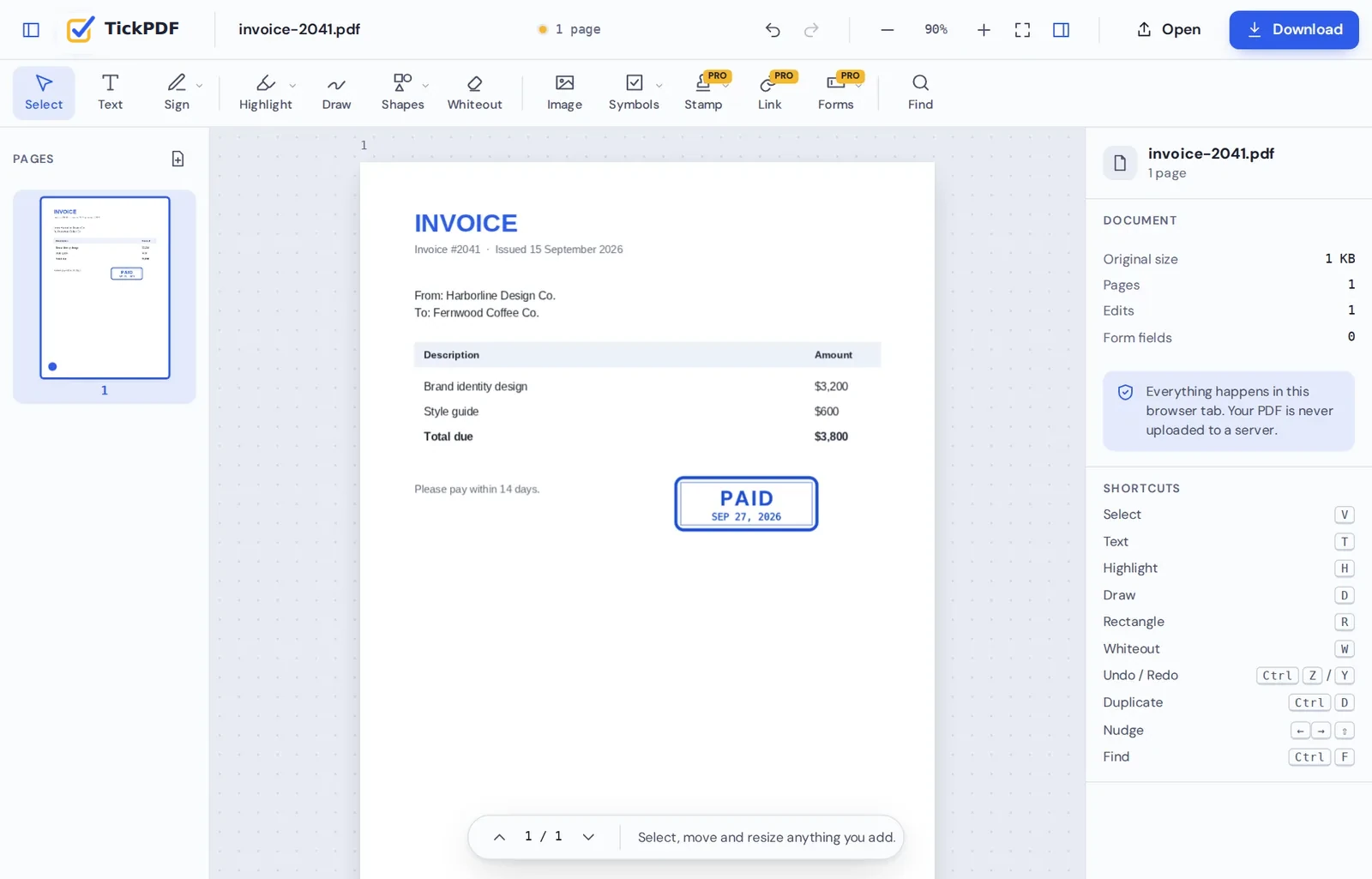This screenshot has height=879, width=1372.
Task: Click the "Total due" row label
Action: [448, 436]
